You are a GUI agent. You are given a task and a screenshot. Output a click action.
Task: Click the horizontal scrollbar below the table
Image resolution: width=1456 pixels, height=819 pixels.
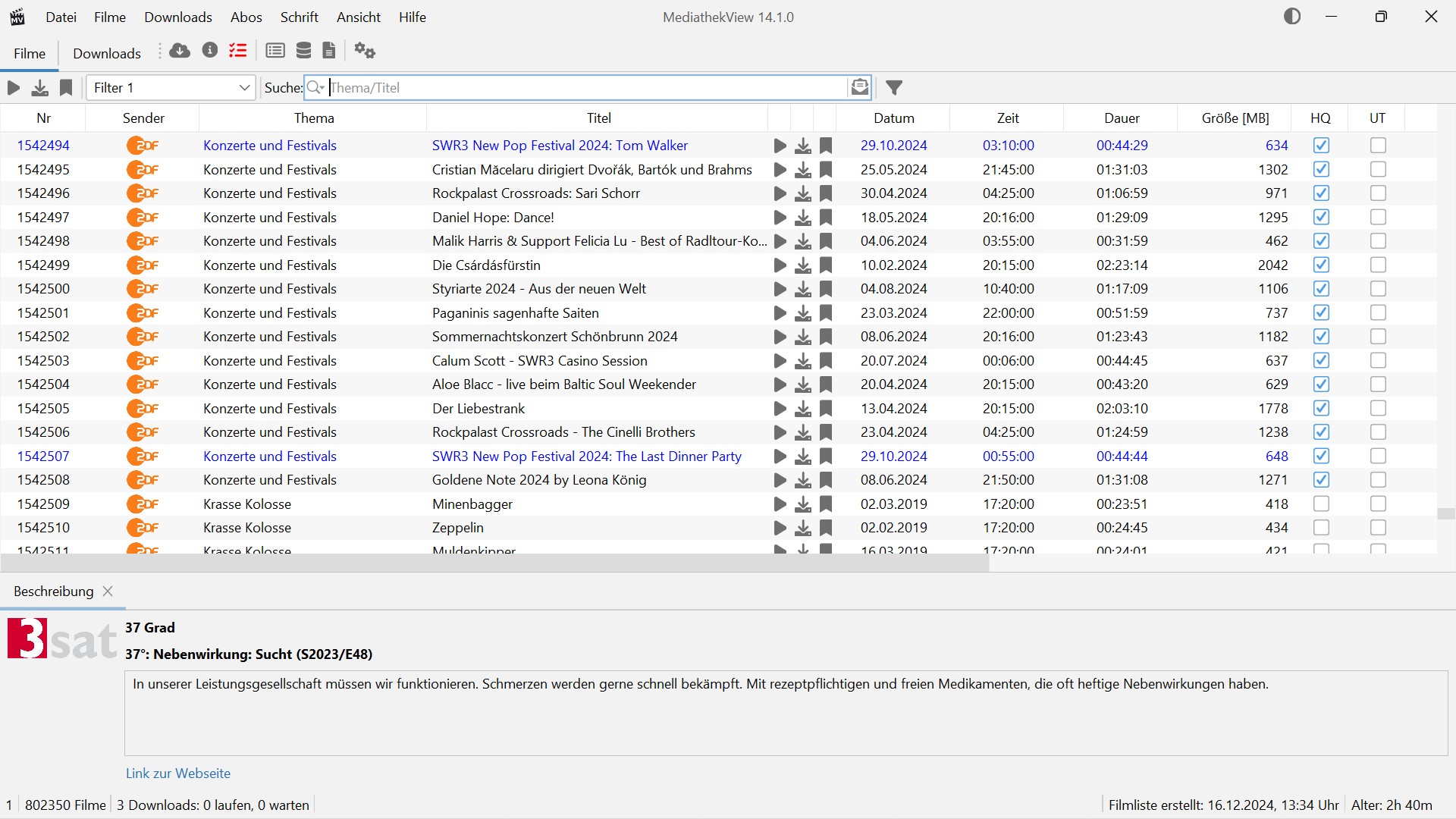coord(494,563)
